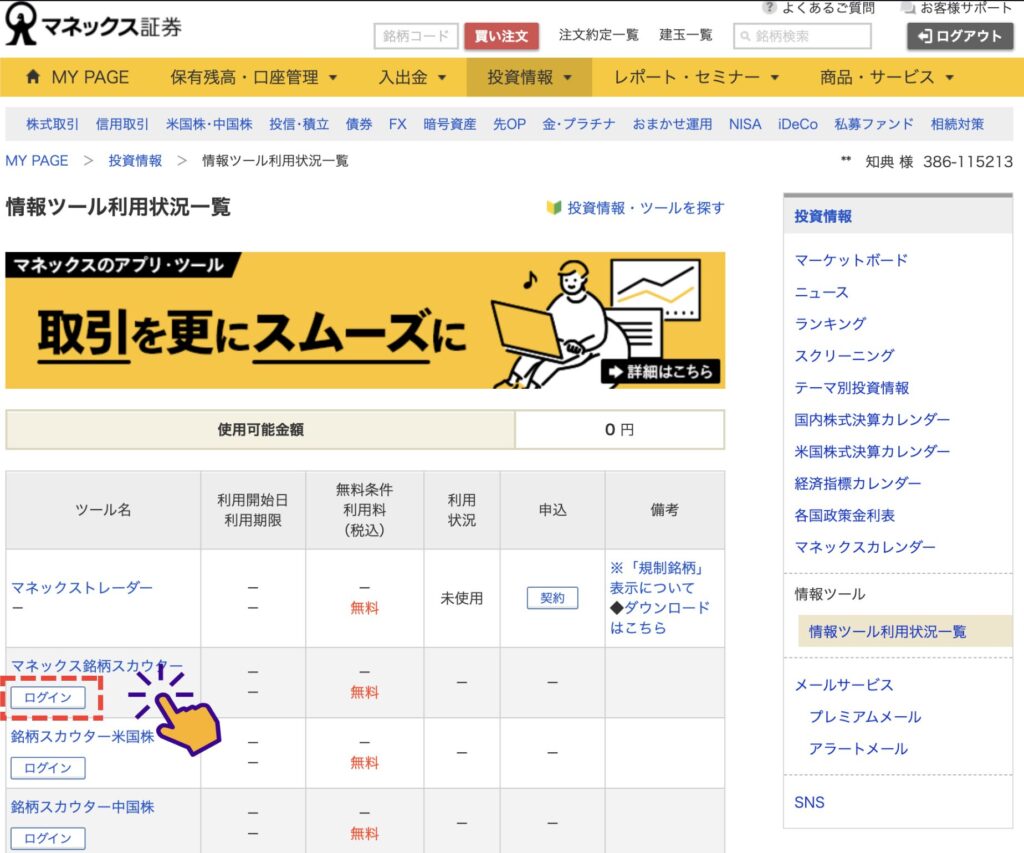Open ランキング in the sidebar

[830, 324]
